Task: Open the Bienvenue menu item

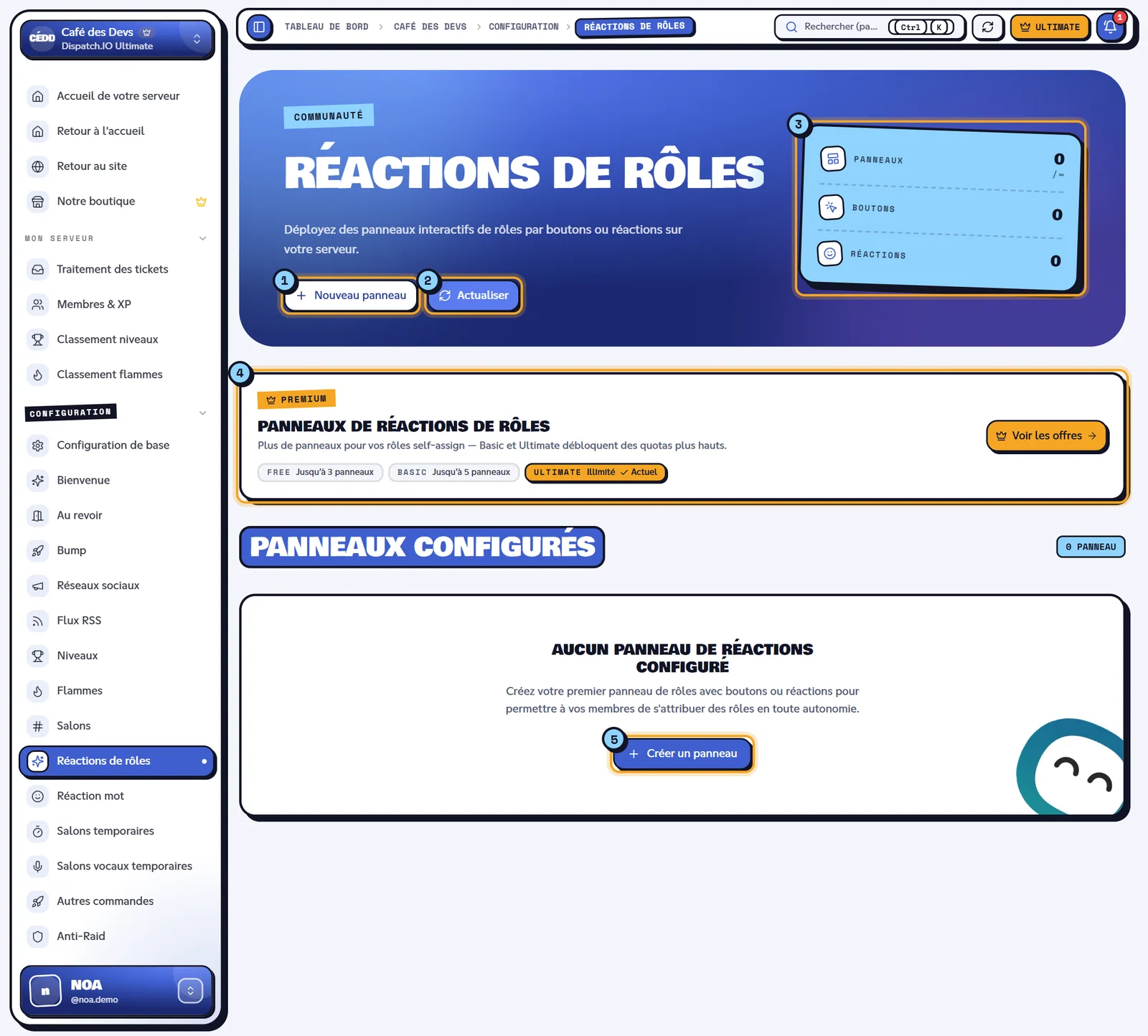Action: pyautogui.click(x=117, y=481)
